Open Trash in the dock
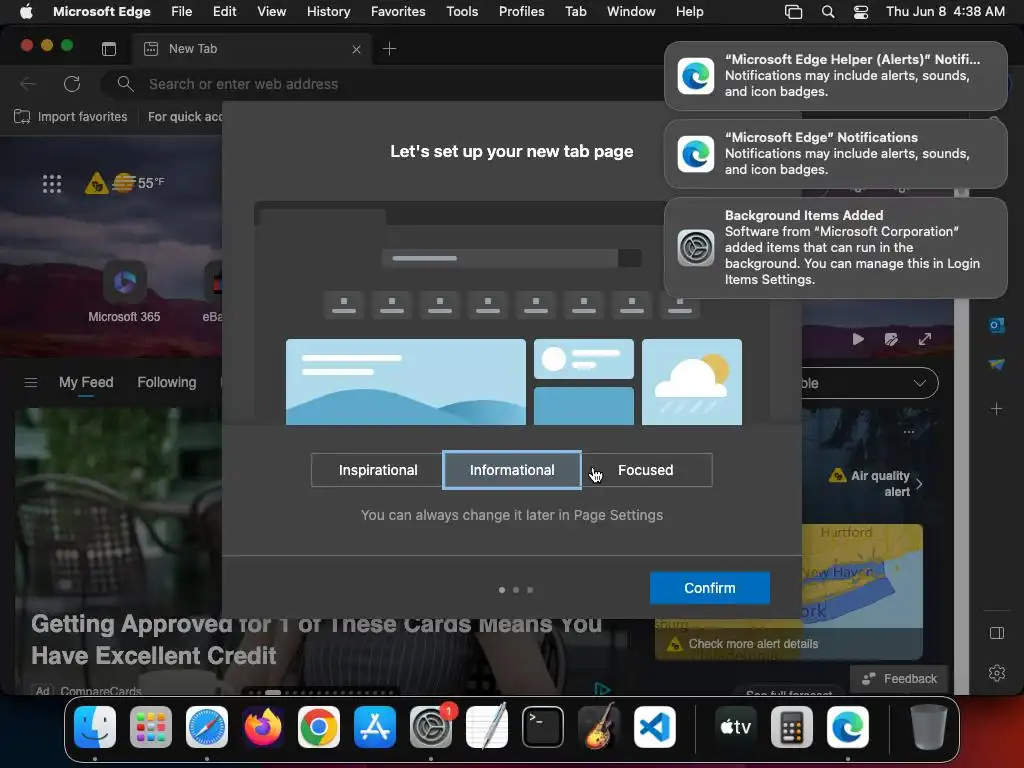The width and height of the screenshot is (1024, 768). tap(929, 727)
